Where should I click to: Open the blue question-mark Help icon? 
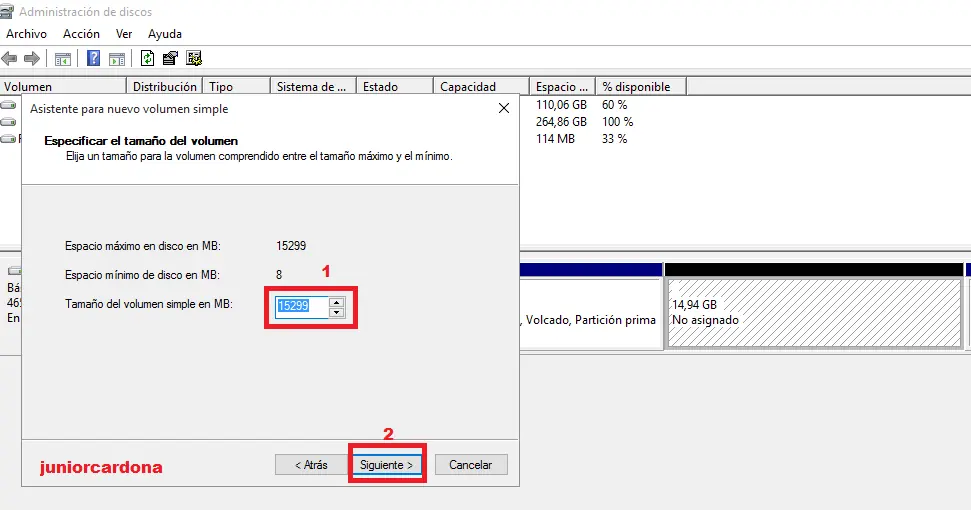pos(93,58)
